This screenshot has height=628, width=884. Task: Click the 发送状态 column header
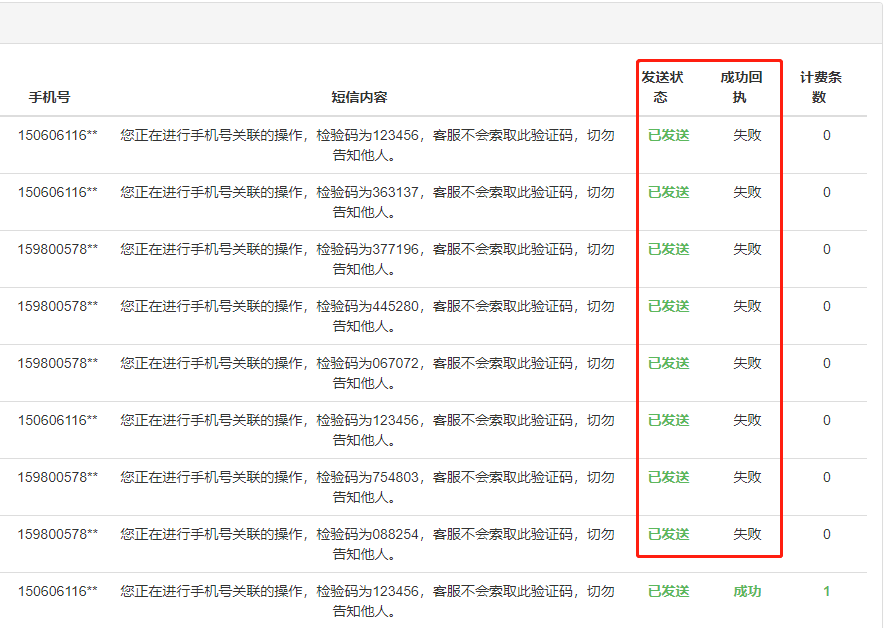661,87
